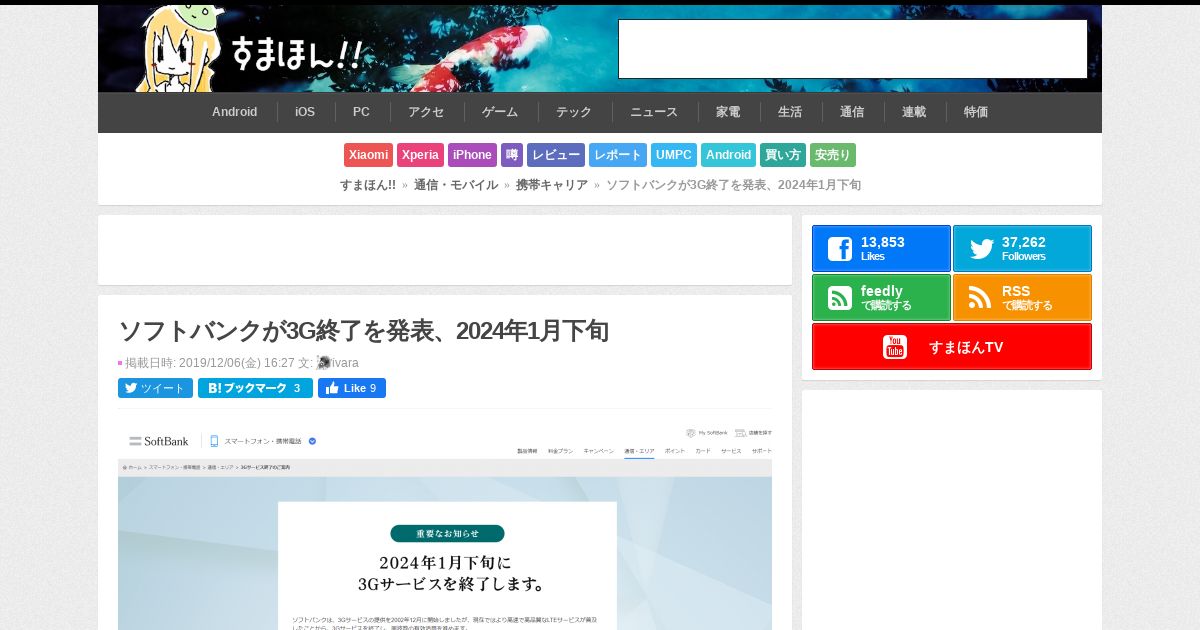This screenshot has width=1200, height=630.
Task: Open the iOS menu item
Action: pyautogui.click(x=305, y=112)
